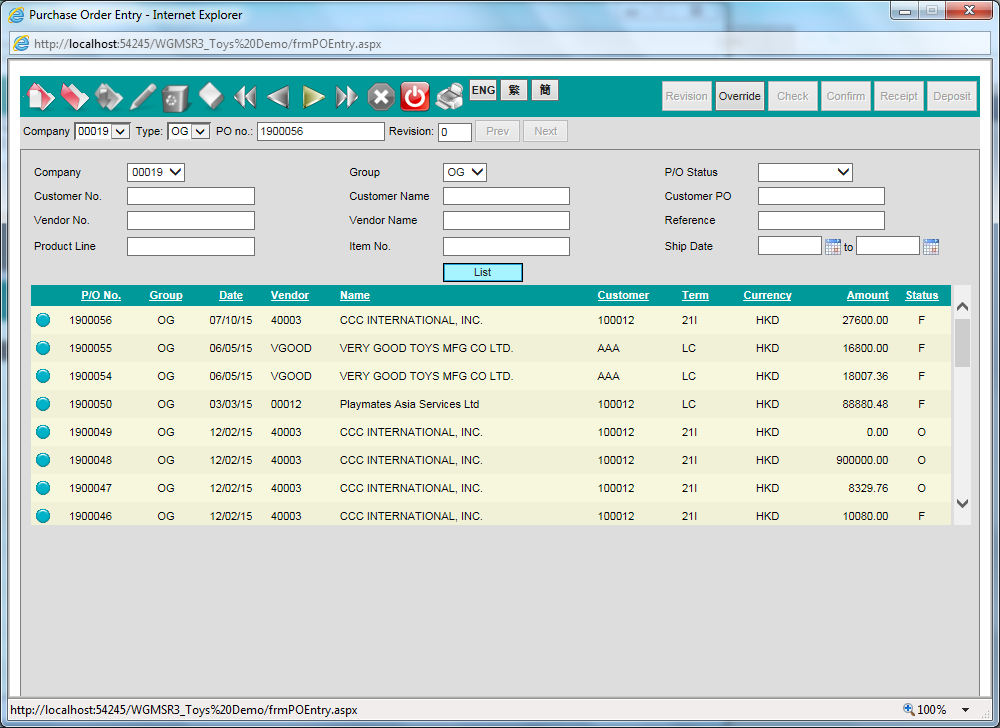
Task: Sort by the Name column header
Action: coord(355,295)
